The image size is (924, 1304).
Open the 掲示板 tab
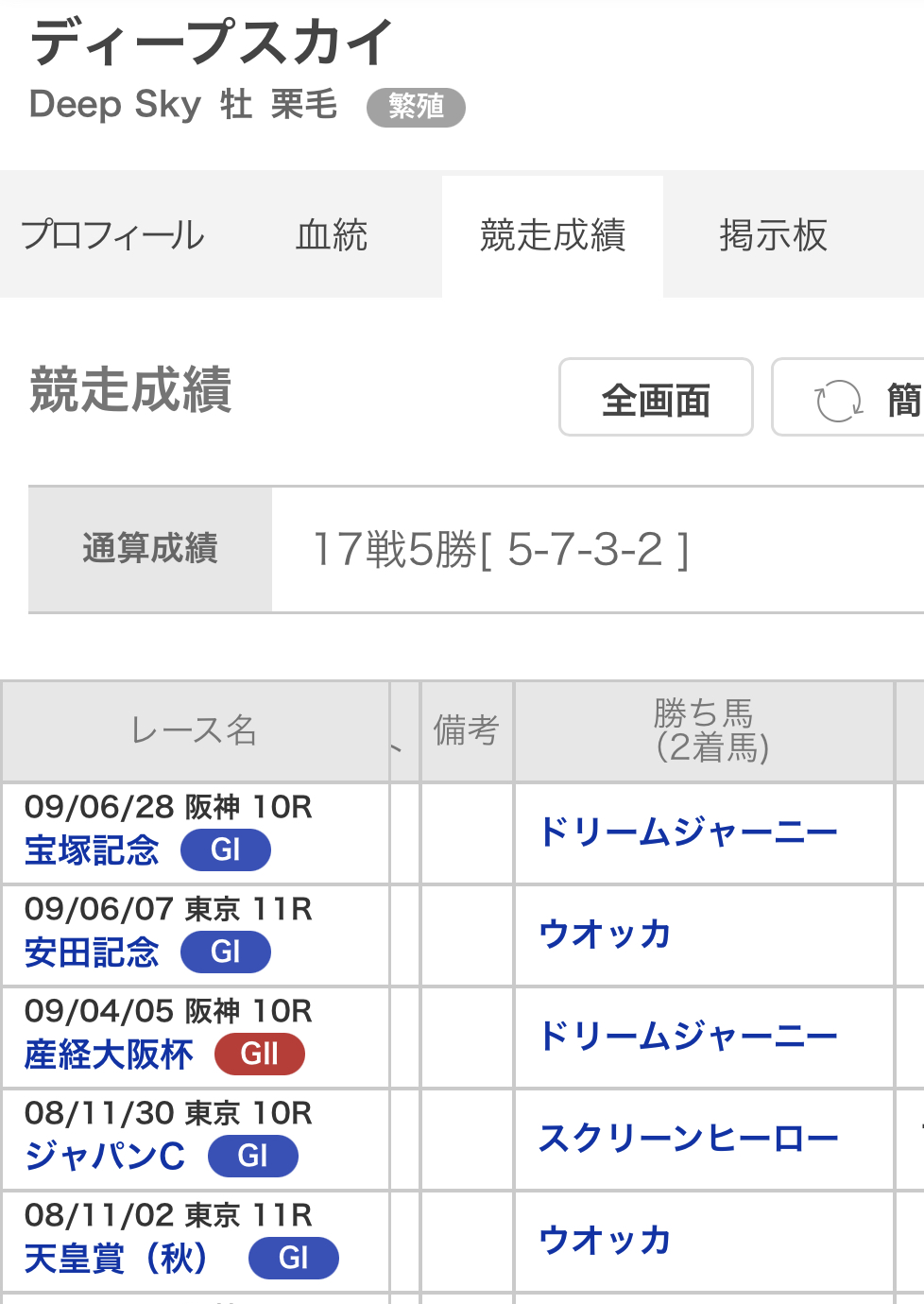(x=773, y=235)
